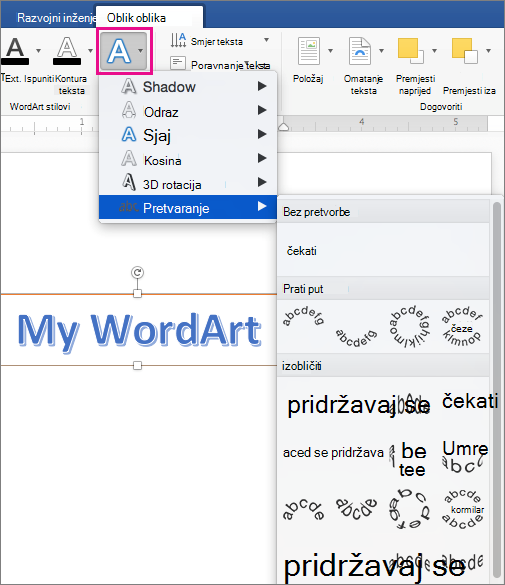Screen dimensions: 505x585
Task: Open the Text Outline dropdown arrow
Action: pos(90,50)
